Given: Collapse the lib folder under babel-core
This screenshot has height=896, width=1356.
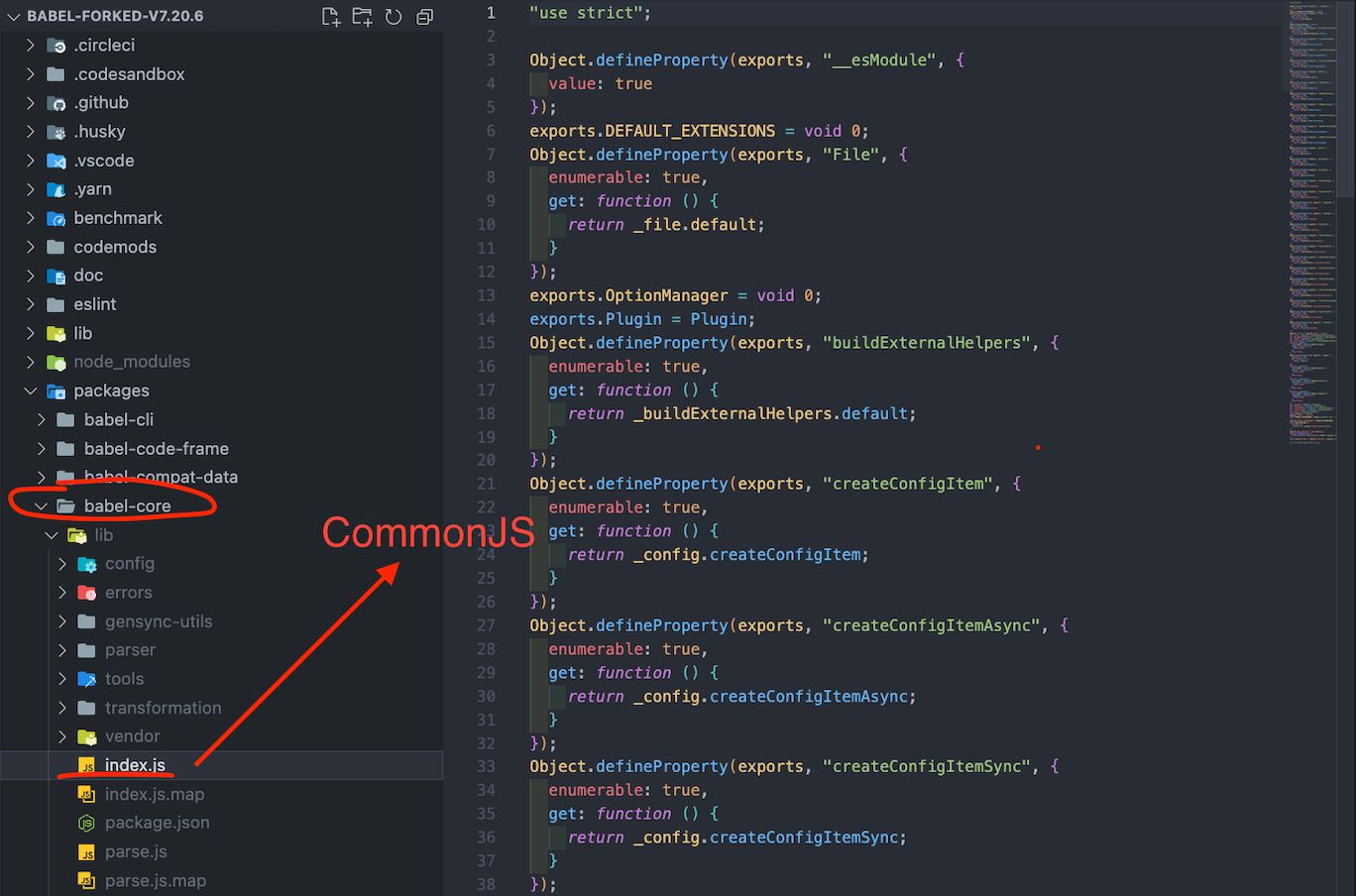Looking at the screenshot, I should click(51, 535).
